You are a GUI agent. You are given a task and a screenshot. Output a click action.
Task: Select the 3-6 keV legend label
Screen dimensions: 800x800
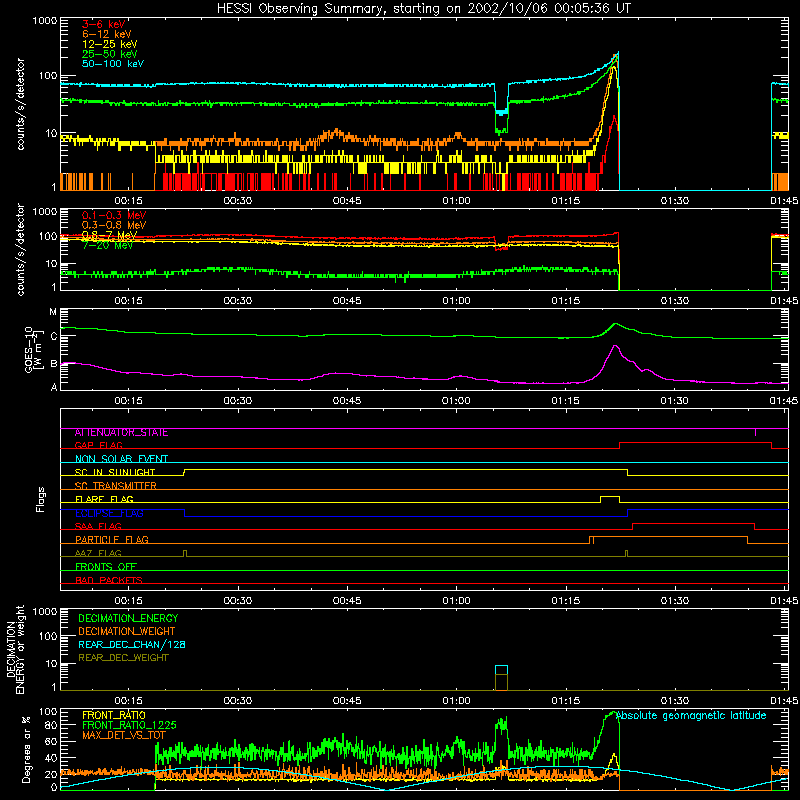pos(104,24)
